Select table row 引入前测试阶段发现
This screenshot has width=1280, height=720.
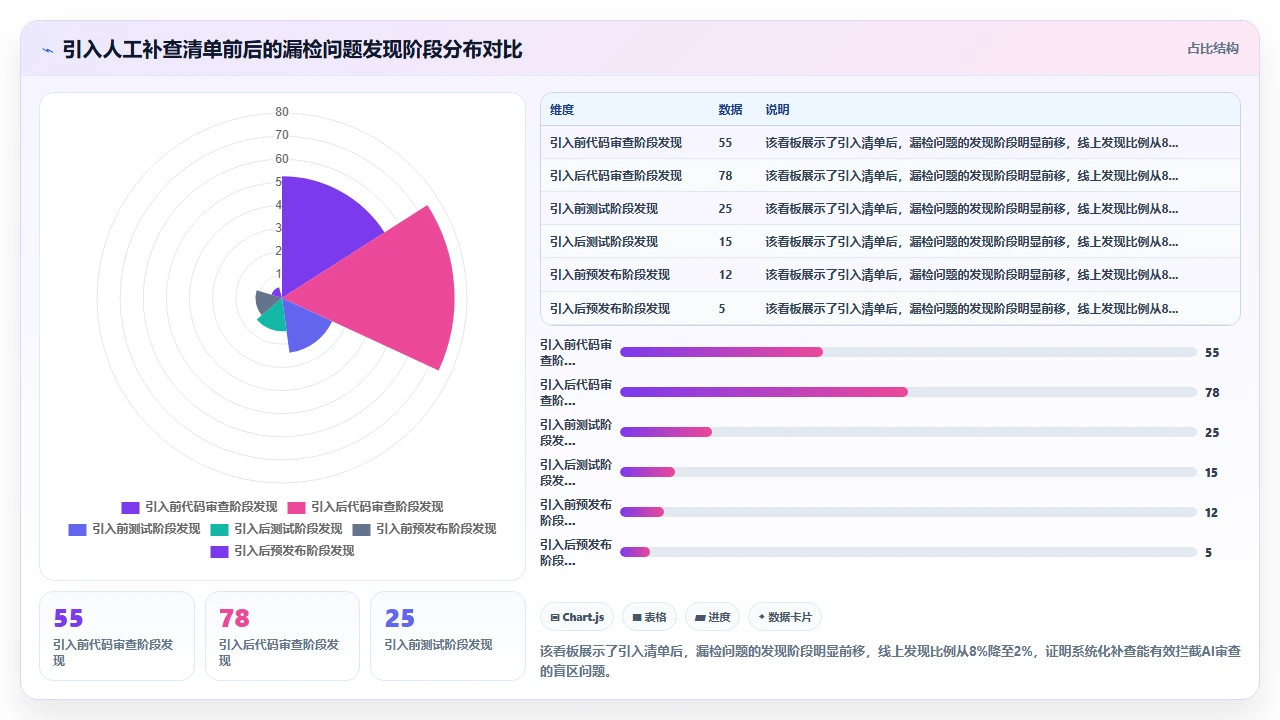pos(890,209)
